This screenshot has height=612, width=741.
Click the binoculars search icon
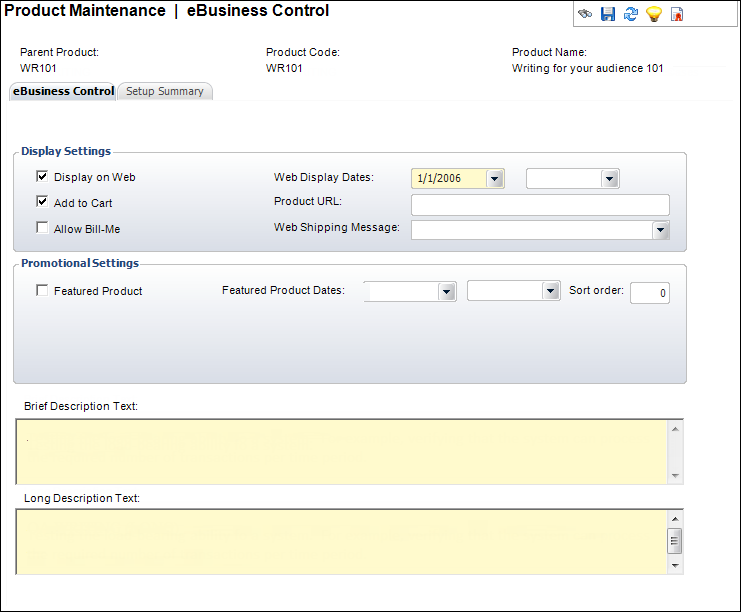(584, 15)
